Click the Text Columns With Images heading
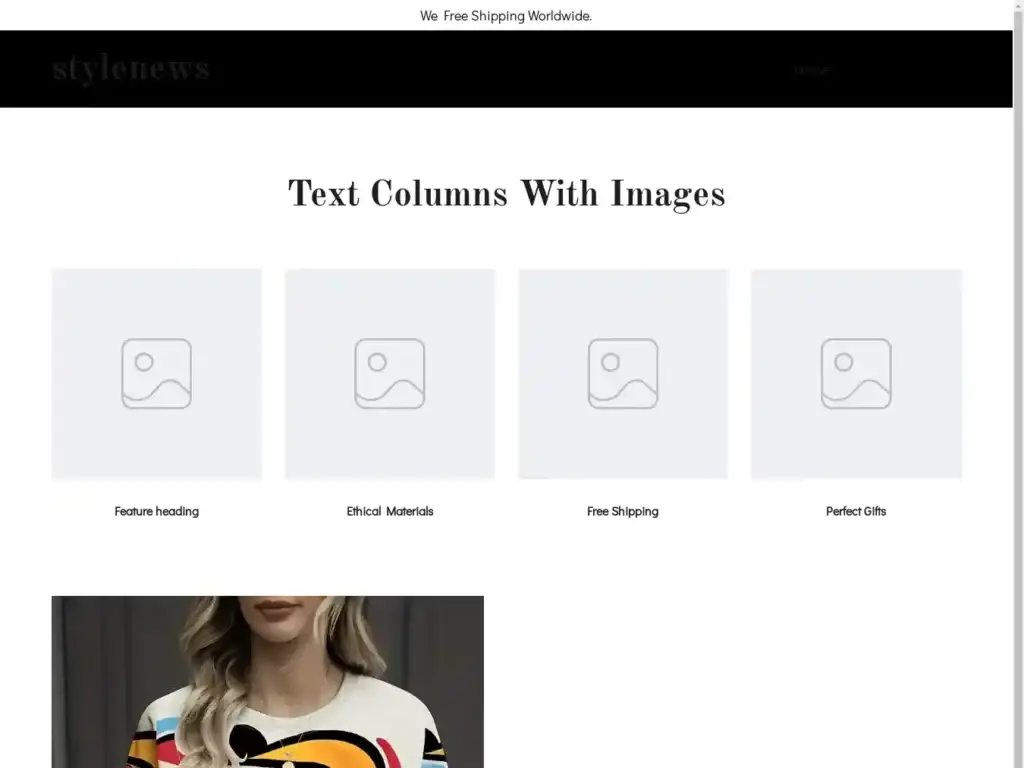This screenshot has width=1024, height=768. tap(506, 194)
